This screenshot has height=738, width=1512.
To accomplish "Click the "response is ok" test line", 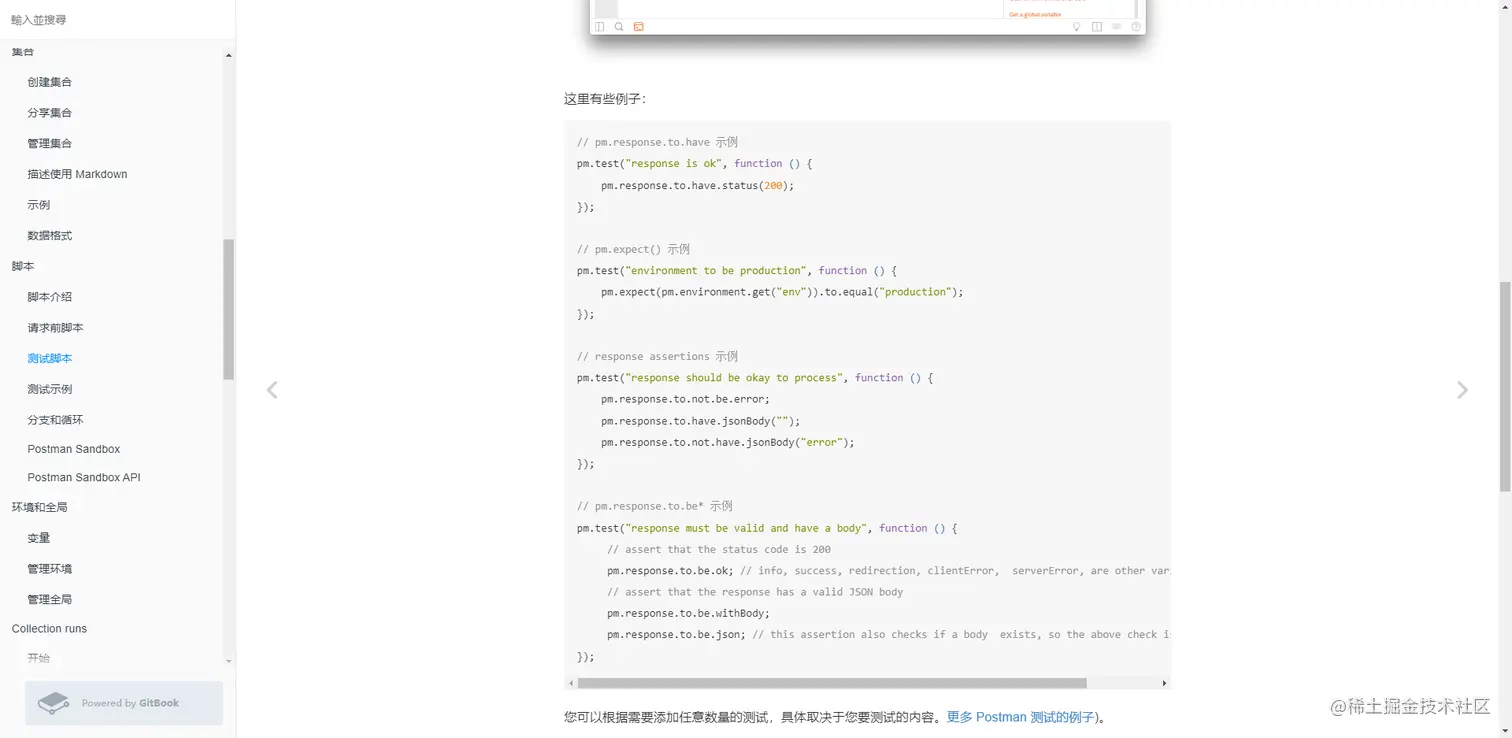I will tap(695, 163).
